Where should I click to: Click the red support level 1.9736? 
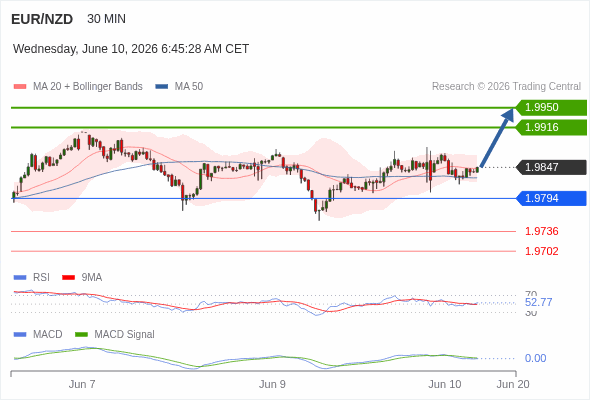coord(541,231)
